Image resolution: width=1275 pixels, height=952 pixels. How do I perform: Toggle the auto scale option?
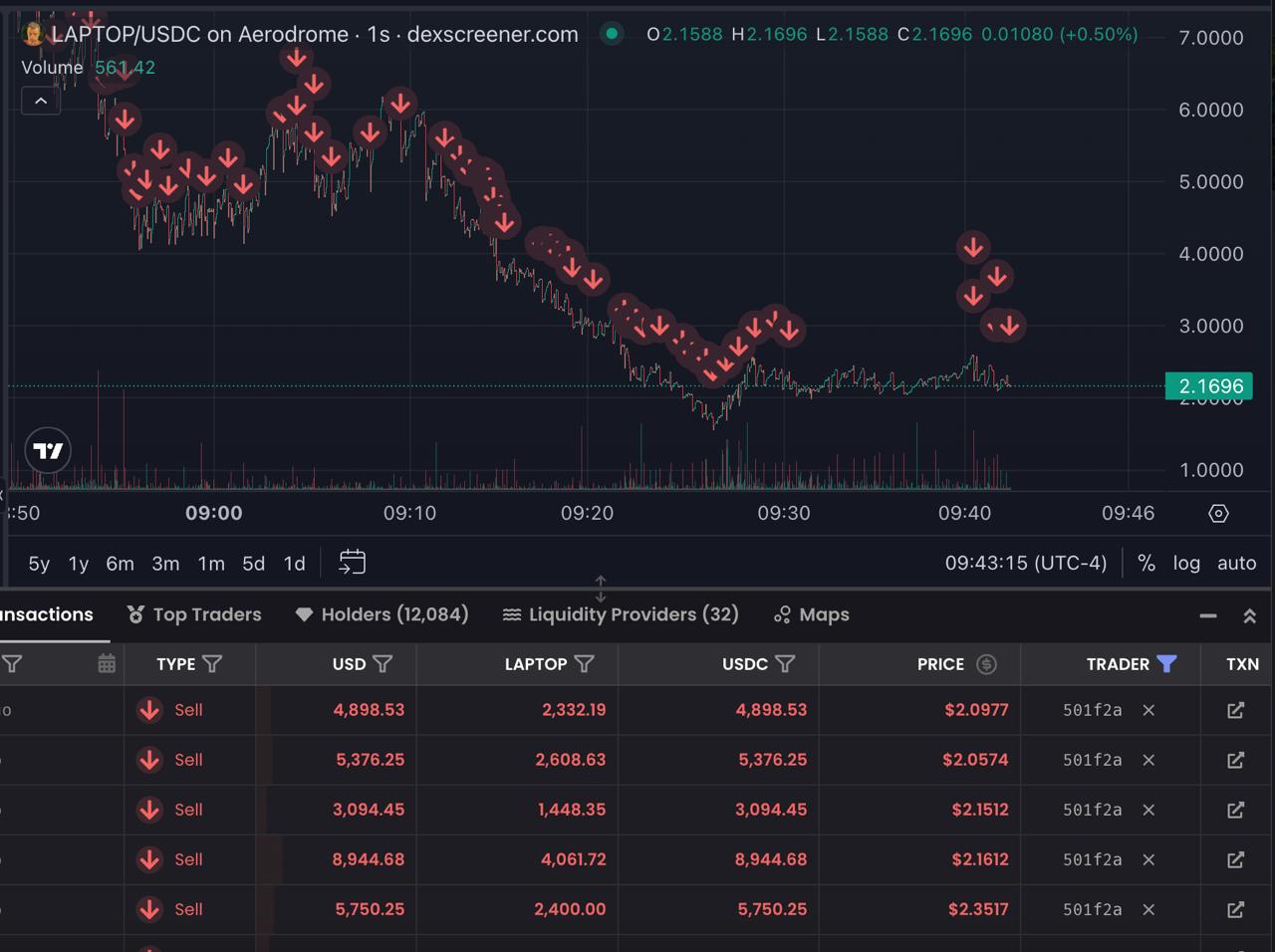[x=1237, y=563]
